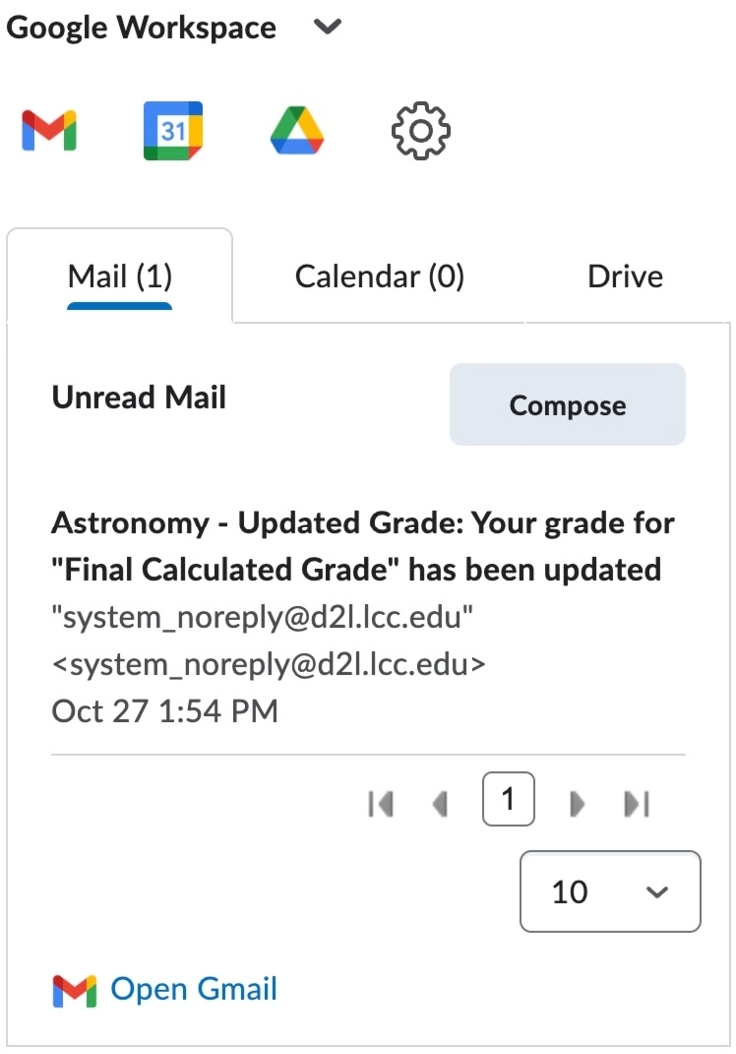This screenshot has height=1054, width=736.
Task: Click the Google Calendar icon
Action: (172, 129)
